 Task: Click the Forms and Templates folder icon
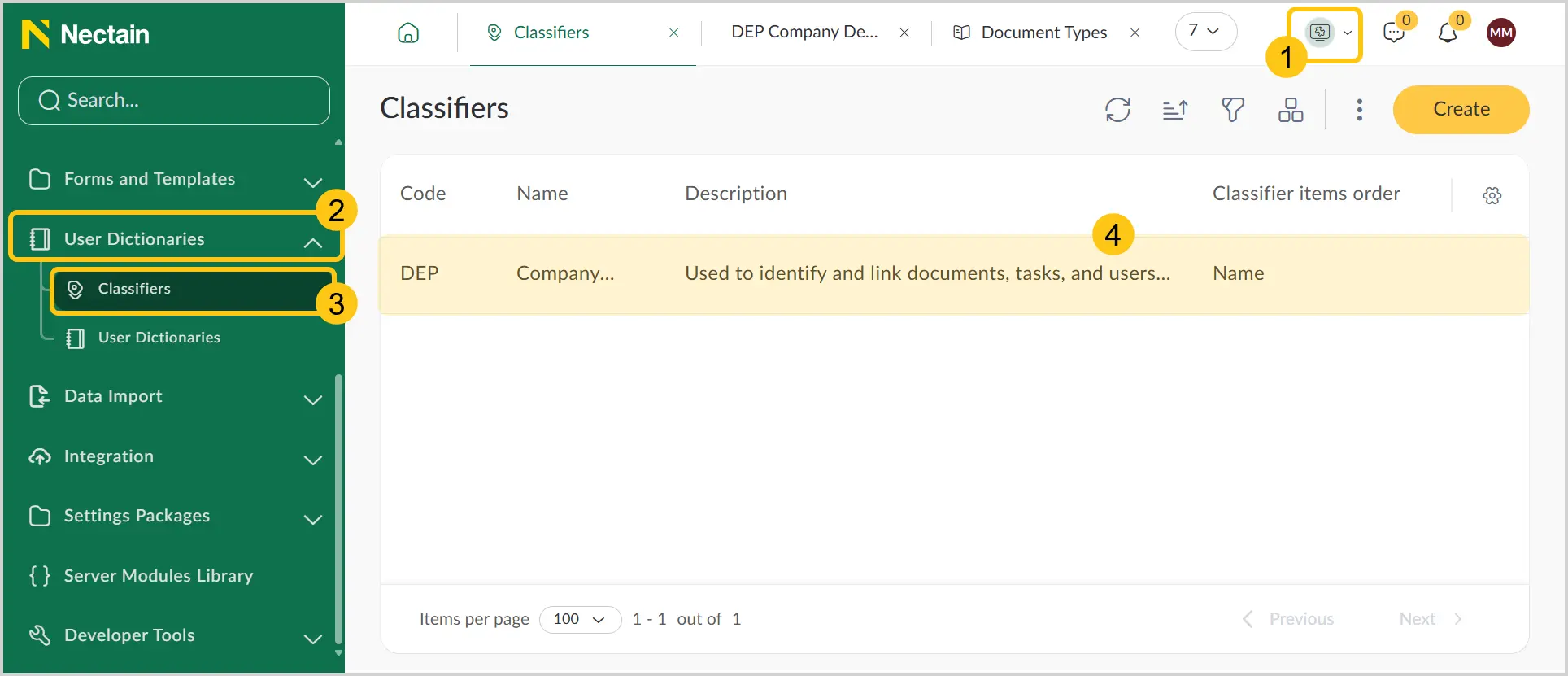(39, 179)
